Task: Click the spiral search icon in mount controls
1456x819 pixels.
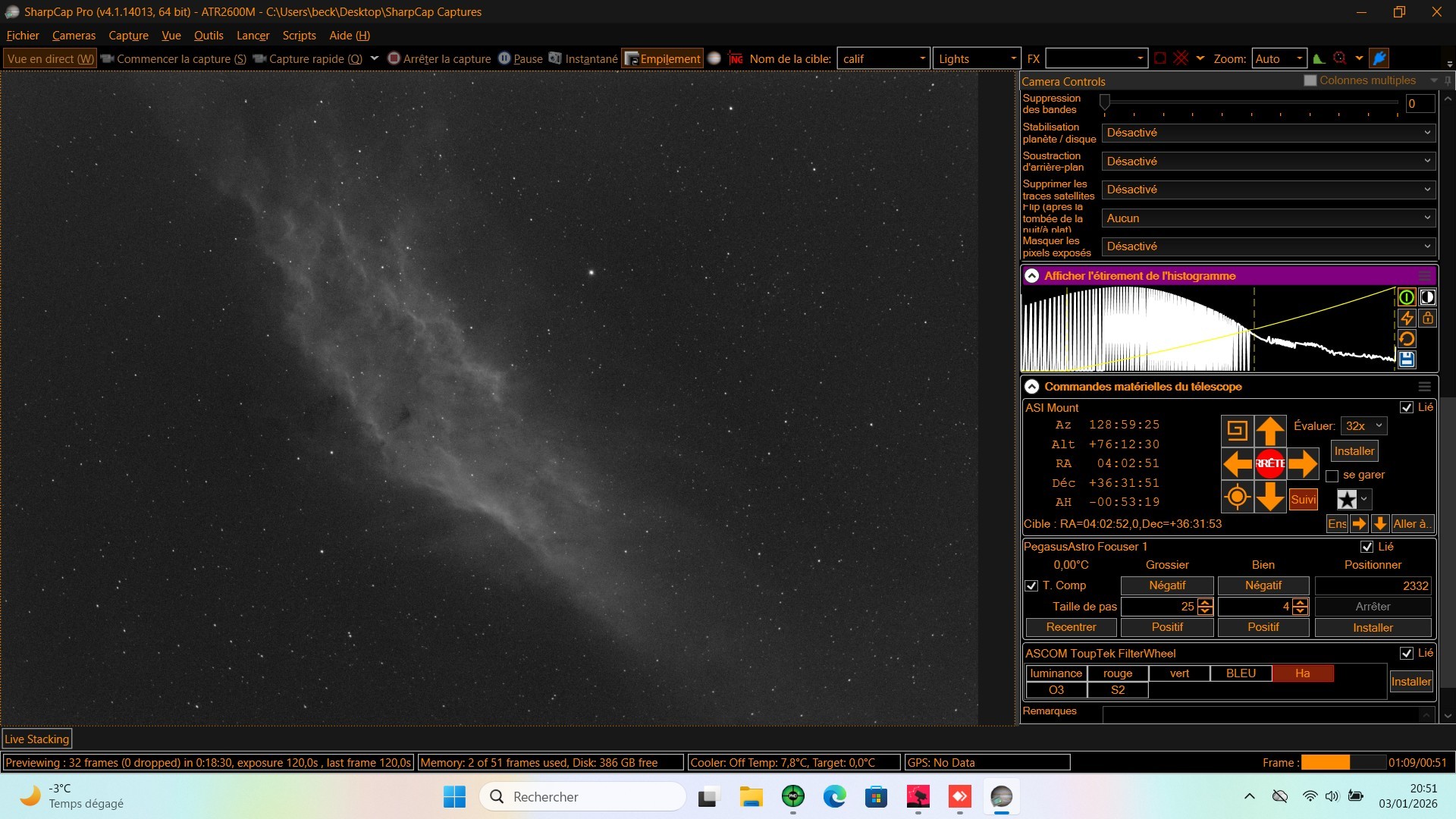Action: (x=1237, y=431)
